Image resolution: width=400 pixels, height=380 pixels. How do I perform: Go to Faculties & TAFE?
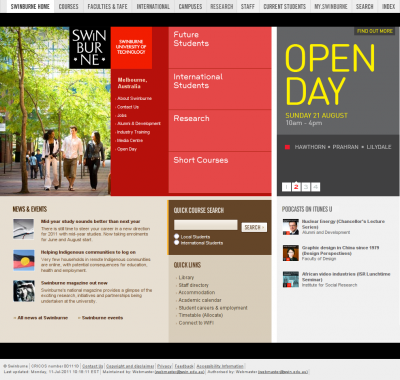tap(107, 6)
